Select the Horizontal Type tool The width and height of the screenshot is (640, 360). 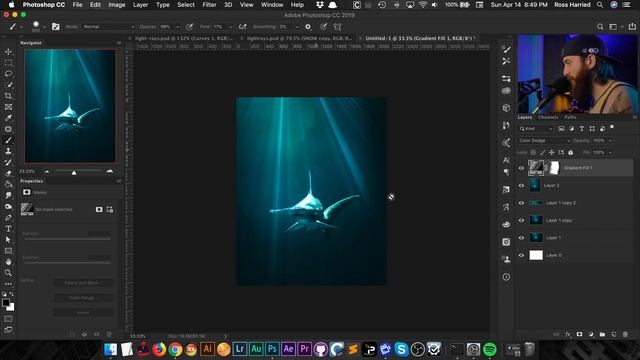click(8, 229)
